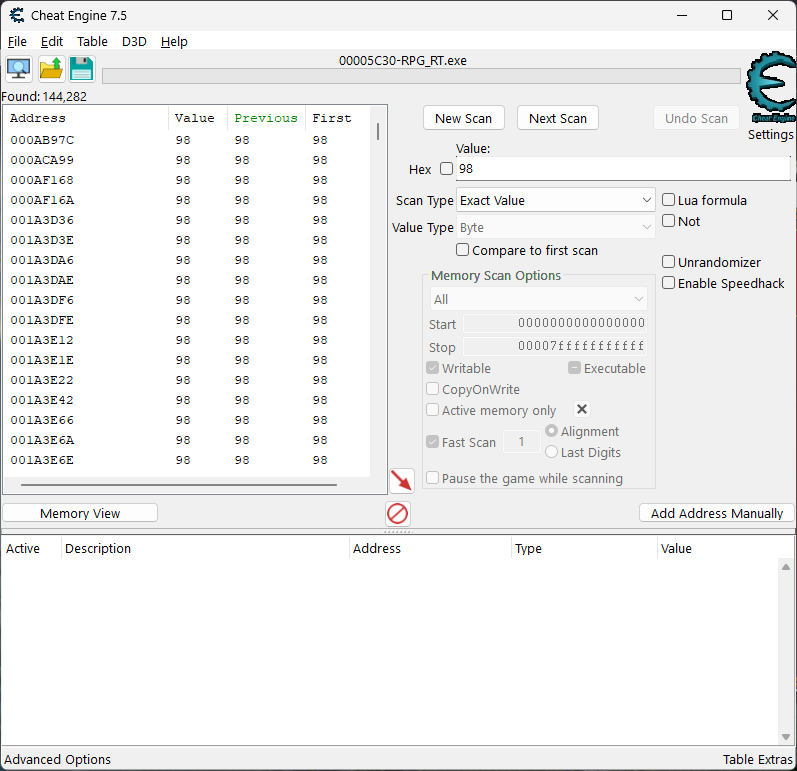Viewport: 797px width, 771px height.
Task: Copy selected addresses with red arrow icon
Action: coord(402,481)
